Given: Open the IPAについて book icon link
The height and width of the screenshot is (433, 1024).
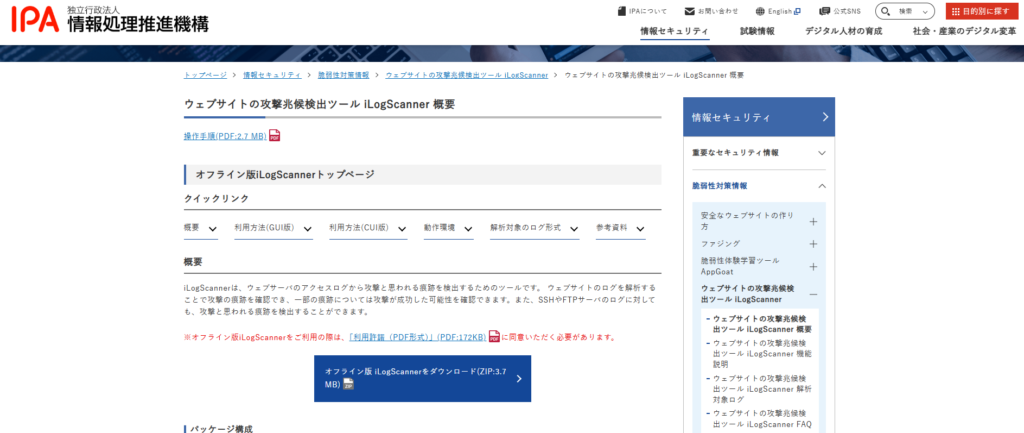Looking at the screenshot, I should tap(621, 11).
